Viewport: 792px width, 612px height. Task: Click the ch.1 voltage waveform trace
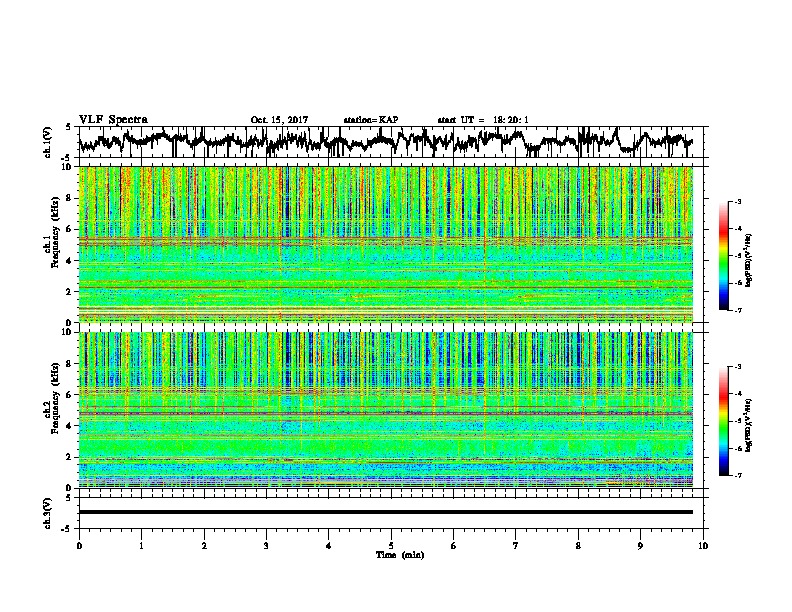(385, 141)
